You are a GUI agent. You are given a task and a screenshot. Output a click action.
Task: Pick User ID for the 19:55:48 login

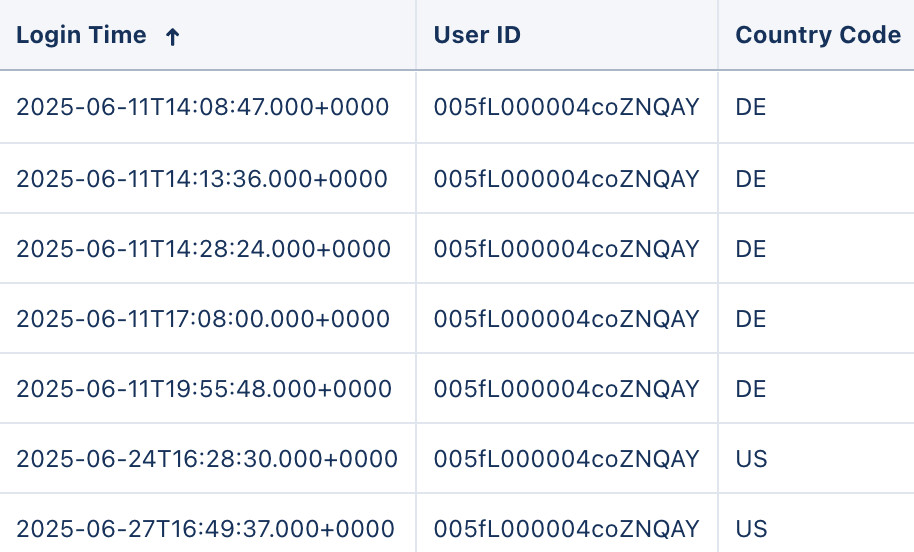click(566, 389)
